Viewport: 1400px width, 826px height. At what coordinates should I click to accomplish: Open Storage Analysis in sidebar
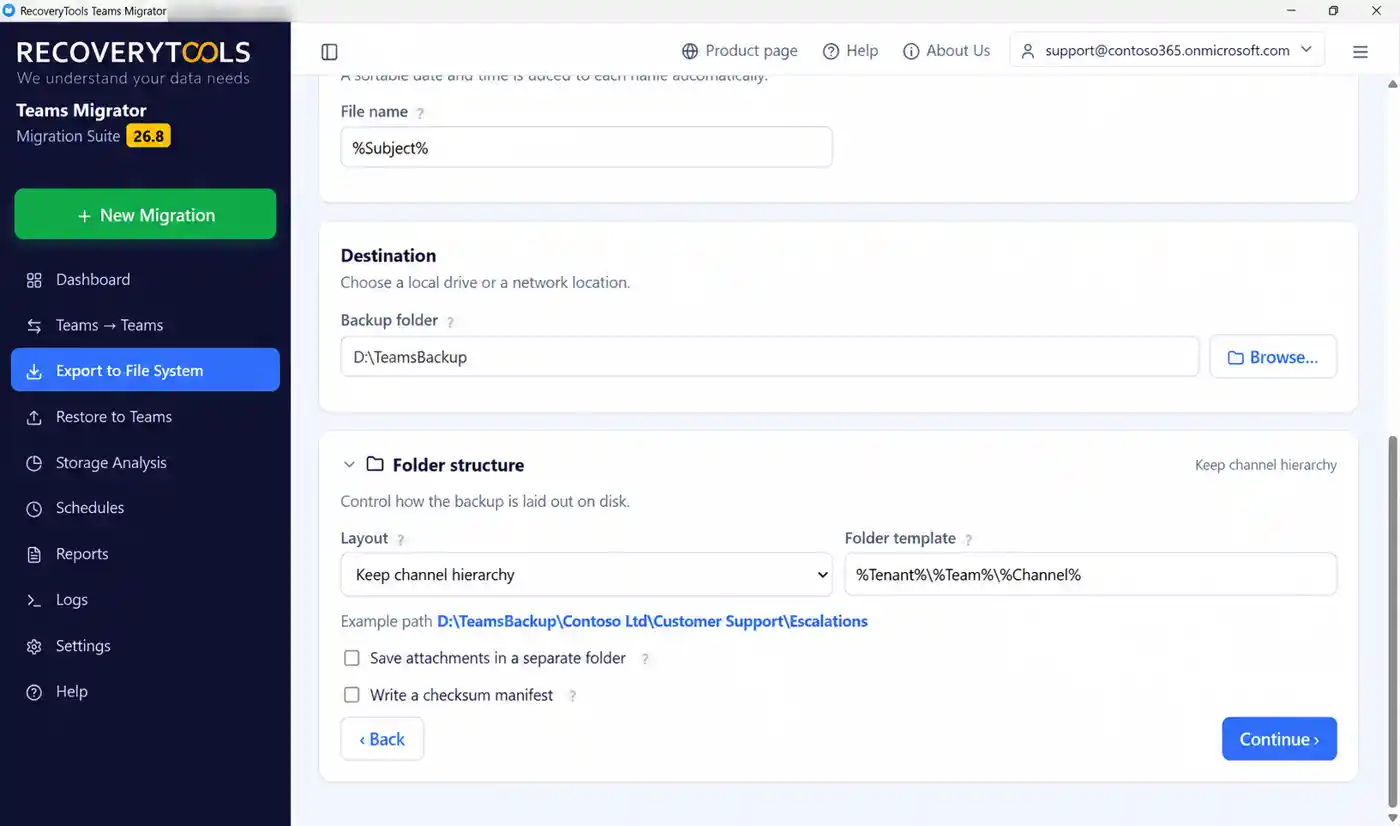[x=145, y=463]
